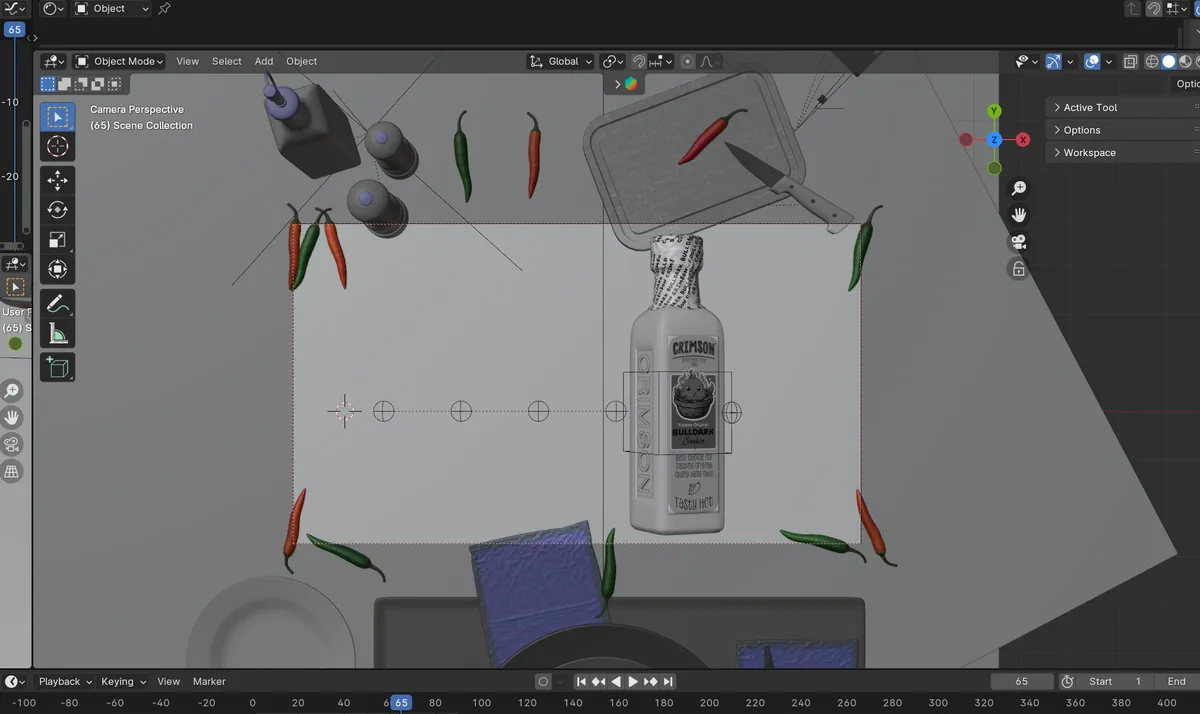
Task: Select the Cursor tool in the toolbar
Action: [57, 147]
